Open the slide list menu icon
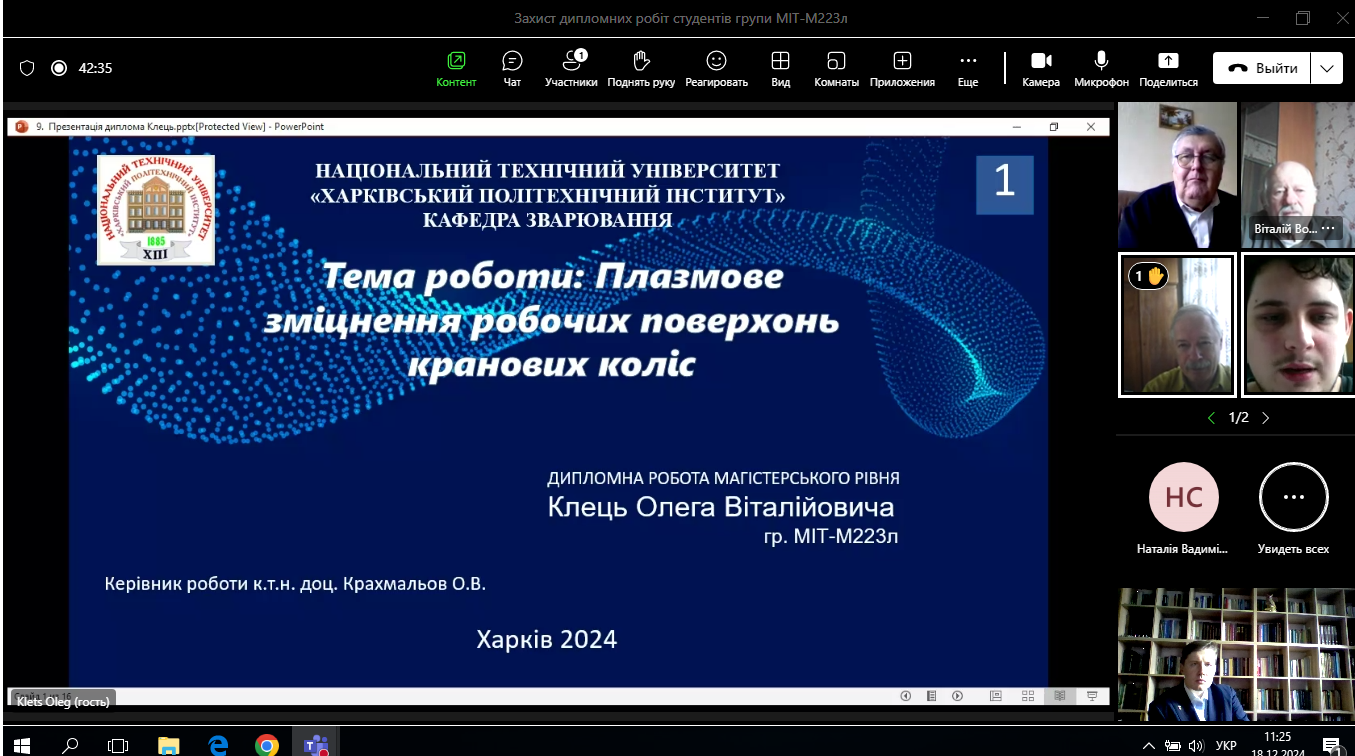1355x756 pixels. tap(931, 696)
